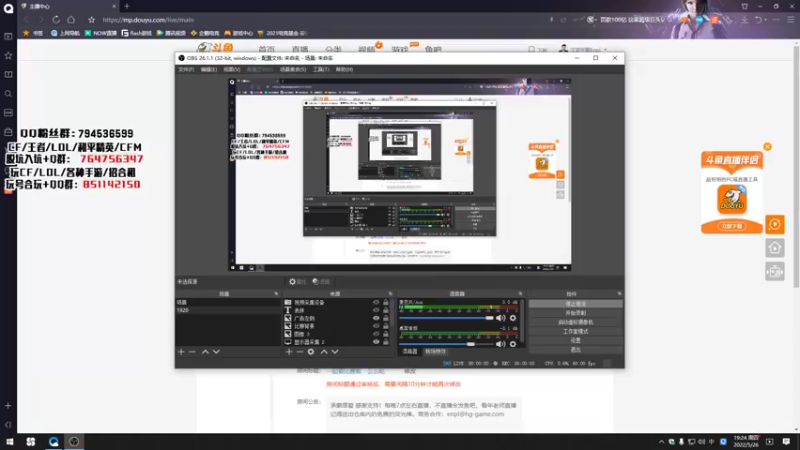Hide the 广告左侧 source
The image size is (800, 450).
[376, 318]
